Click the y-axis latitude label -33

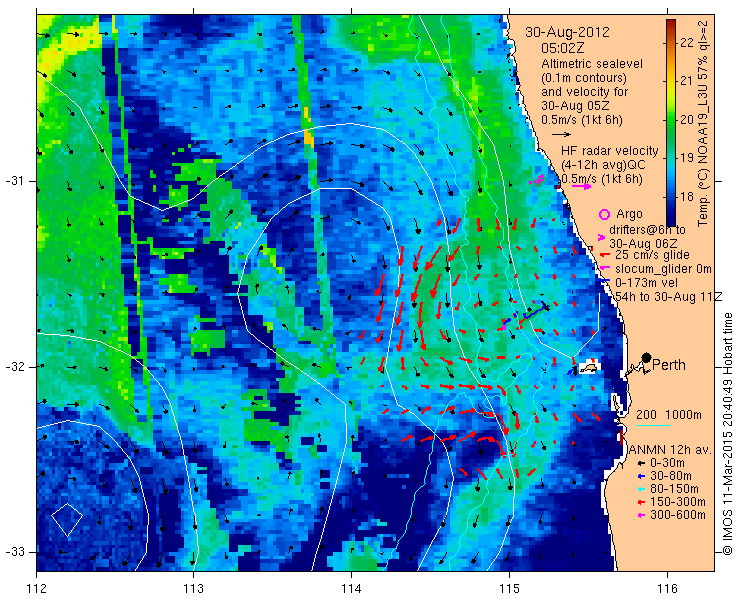(x=14, y=552)
